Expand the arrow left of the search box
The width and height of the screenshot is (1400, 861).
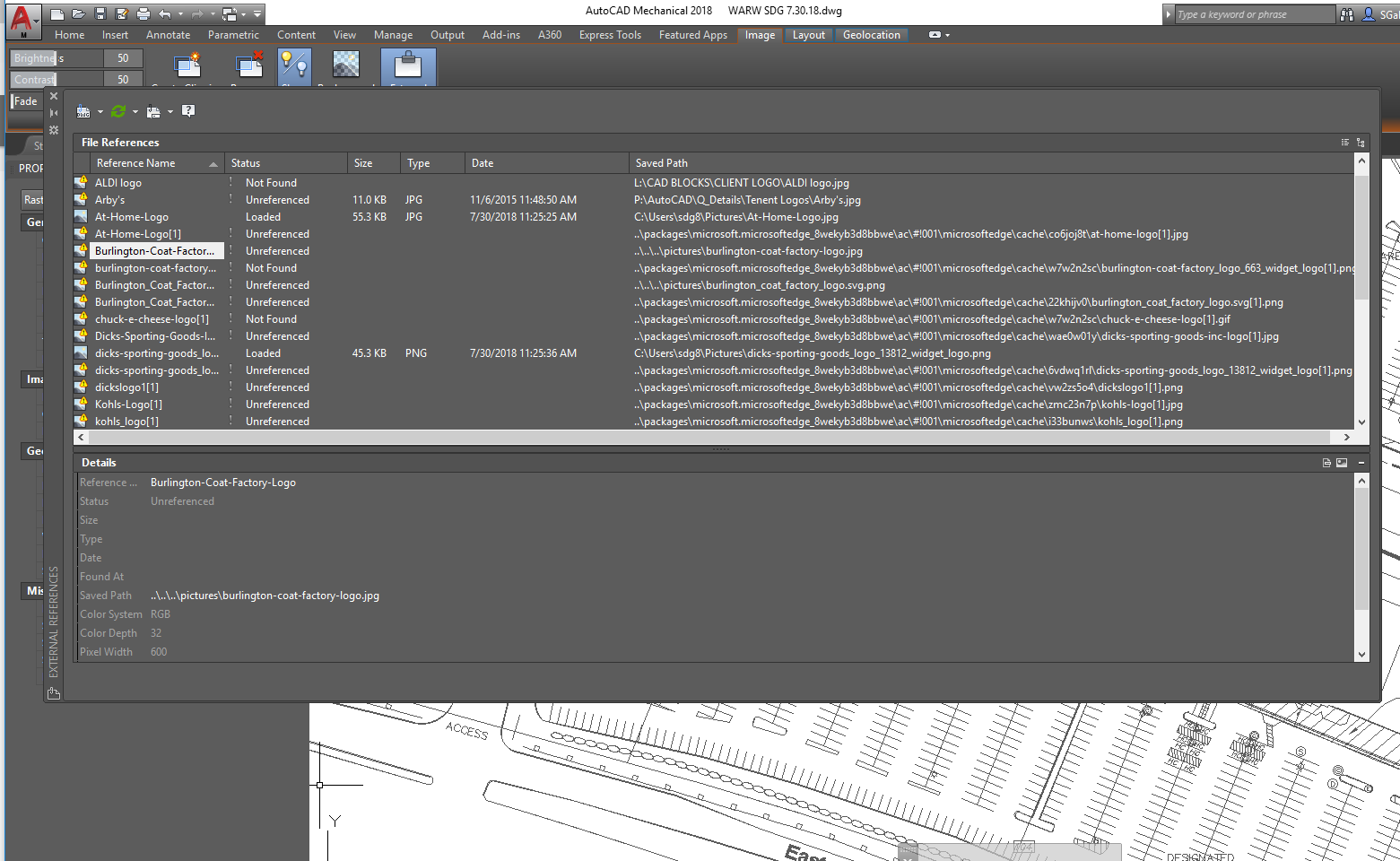1169,14
